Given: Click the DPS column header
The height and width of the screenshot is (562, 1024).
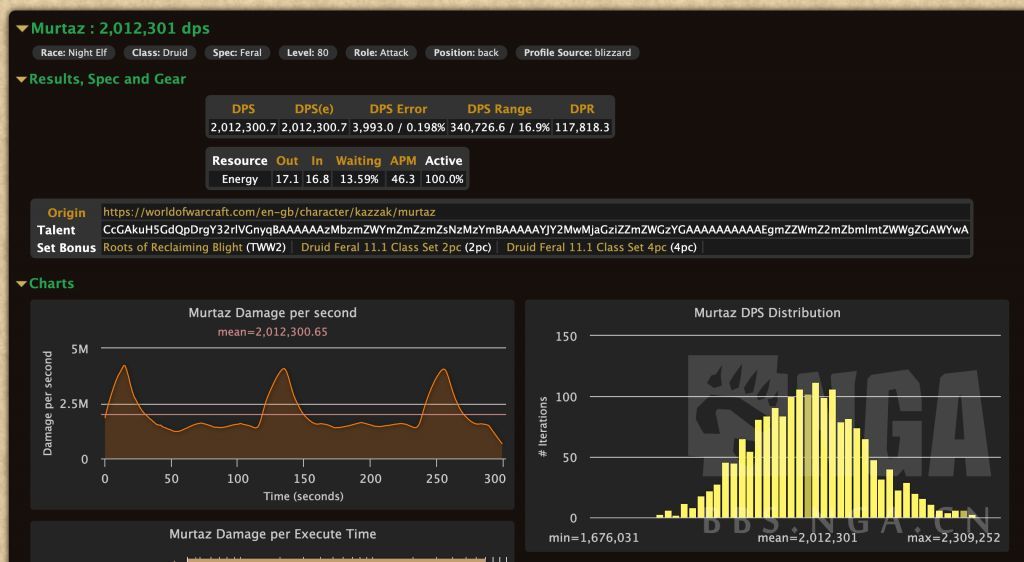Looking at the screenshot, I should [x=243, y=109].
